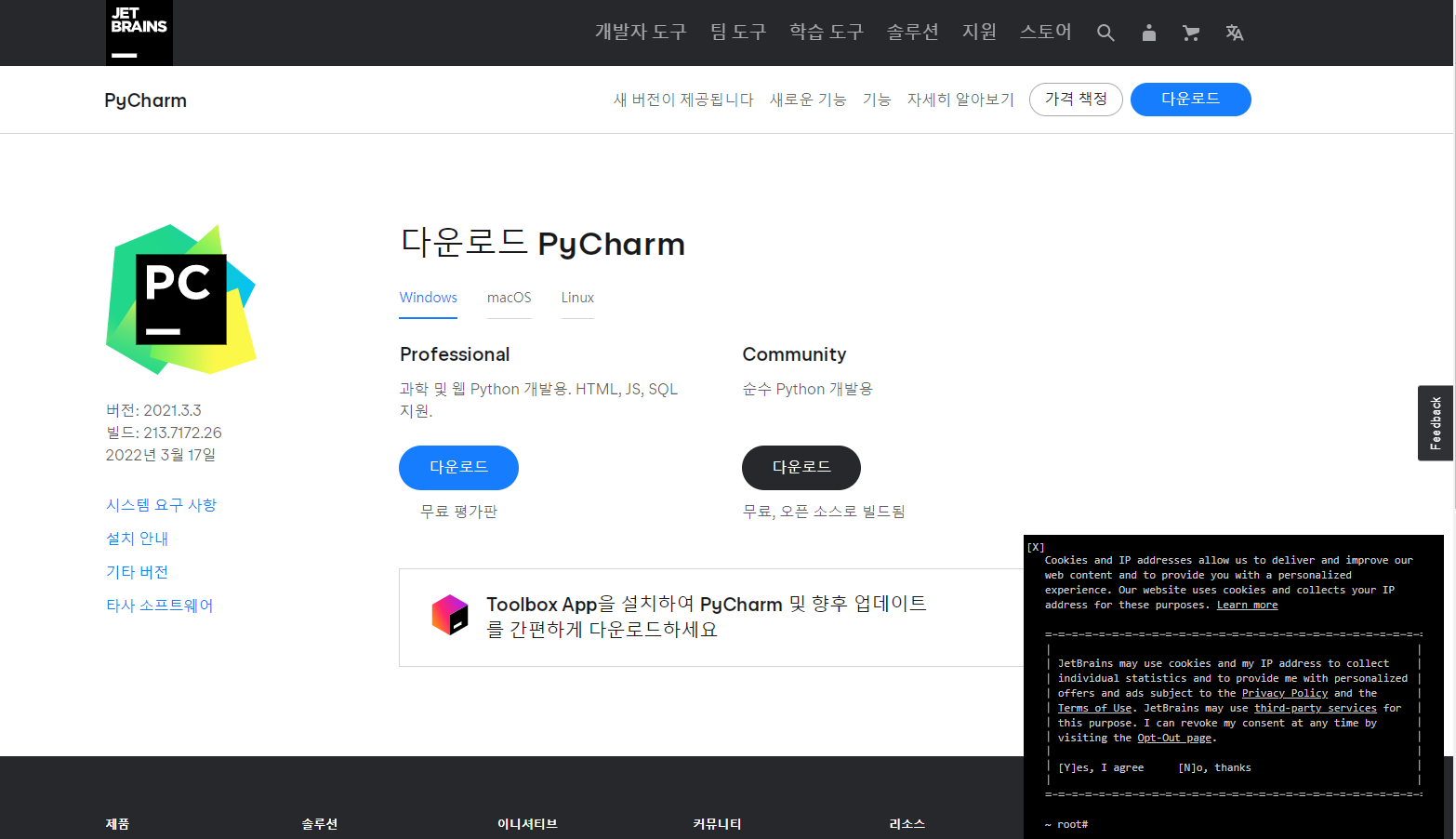Open the language translation icon

(1235, 33)
